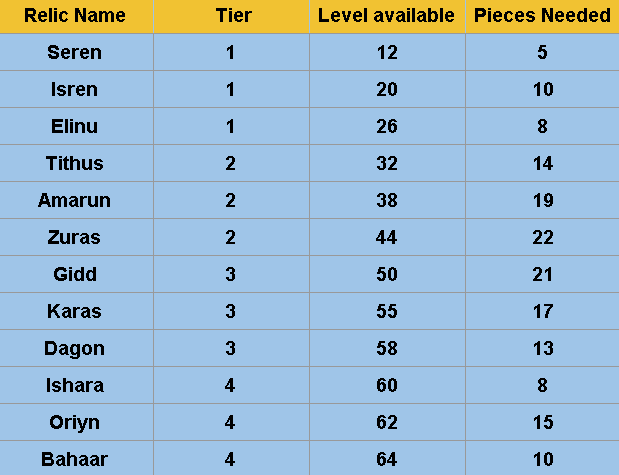Screen dimensions: 619x475
Task: Click the Gidd relic name cell
Action: pos(75,274)
